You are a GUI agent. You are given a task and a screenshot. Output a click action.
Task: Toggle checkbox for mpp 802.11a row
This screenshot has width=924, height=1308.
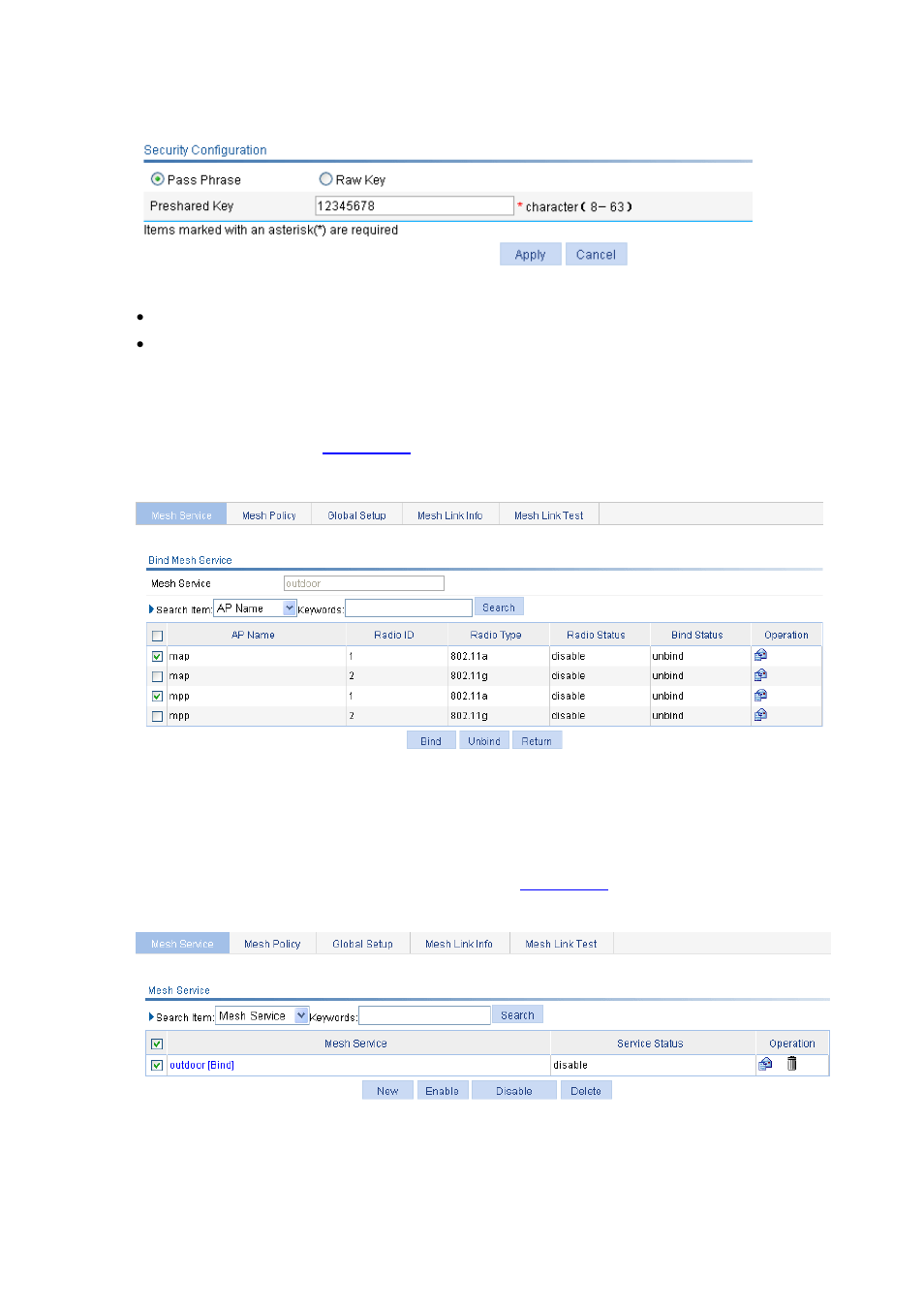pos(157,696)
